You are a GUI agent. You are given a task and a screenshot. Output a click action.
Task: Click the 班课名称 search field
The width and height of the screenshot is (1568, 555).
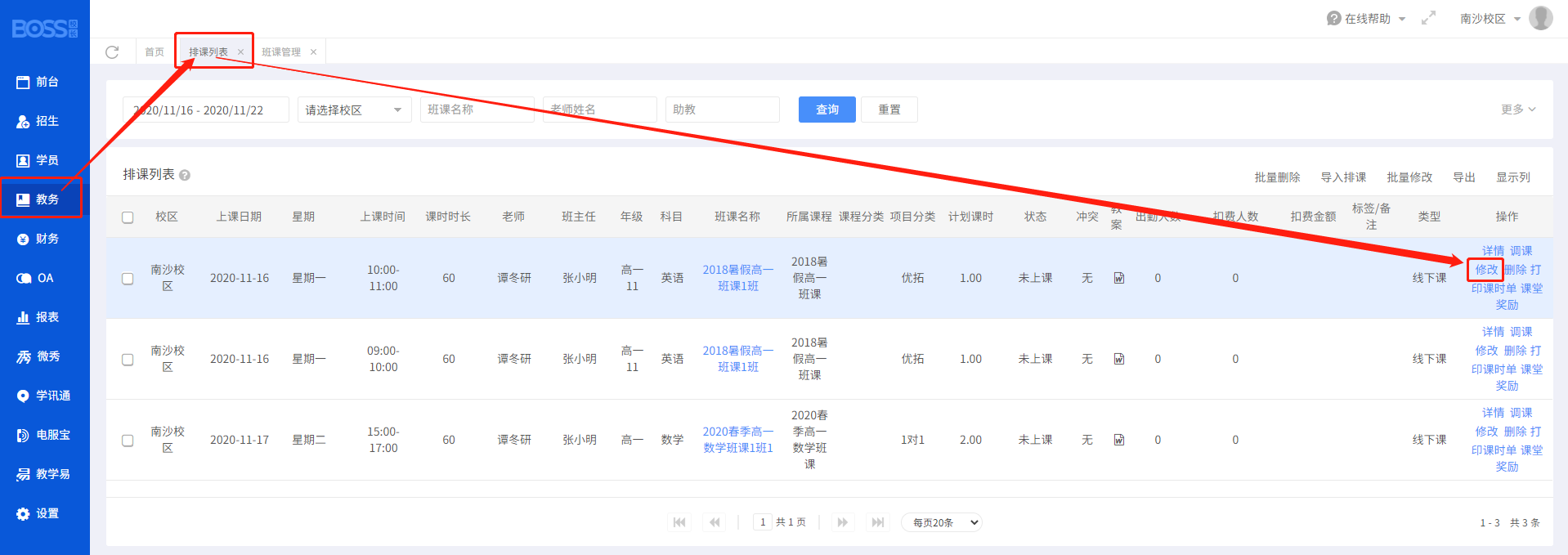(477, 110)
